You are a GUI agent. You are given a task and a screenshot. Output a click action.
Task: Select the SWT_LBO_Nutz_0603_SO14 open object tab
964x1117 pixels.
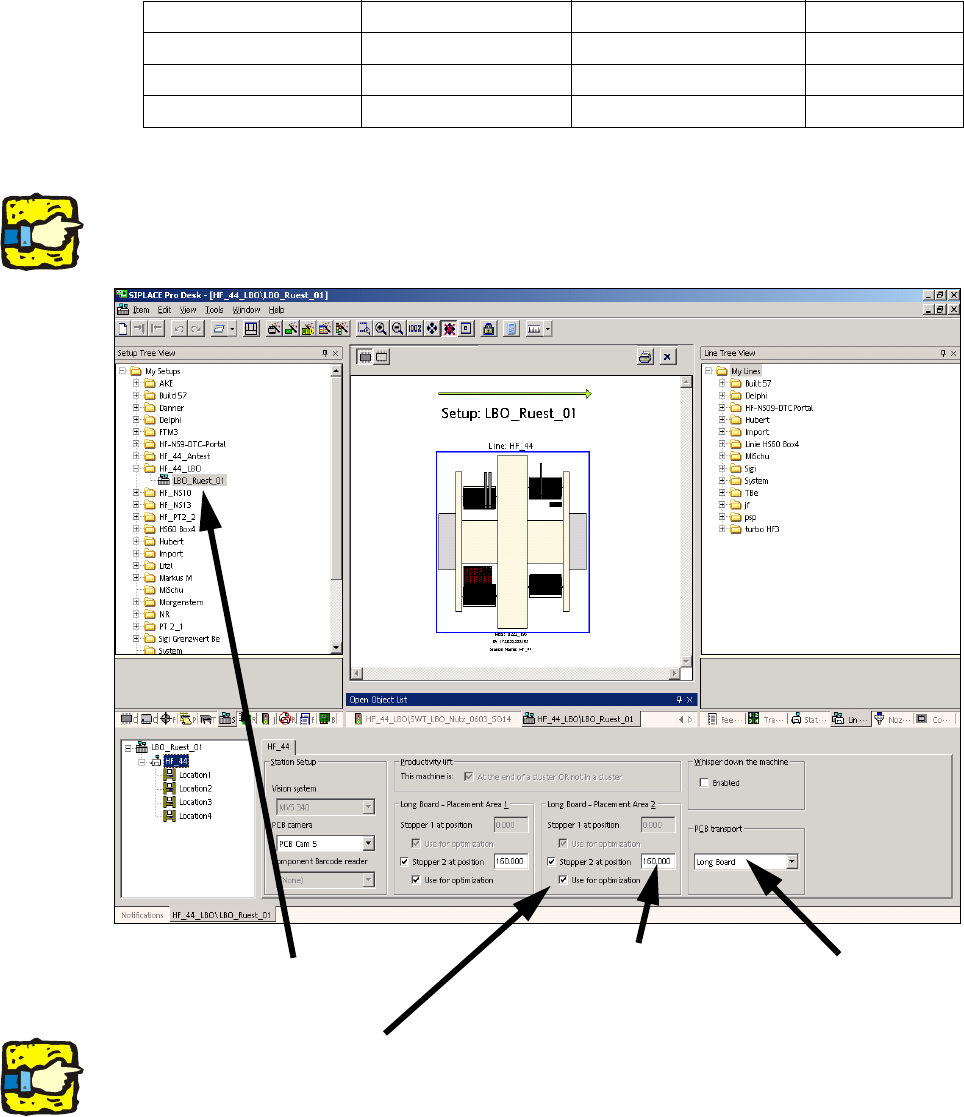(x=432, y=719)
